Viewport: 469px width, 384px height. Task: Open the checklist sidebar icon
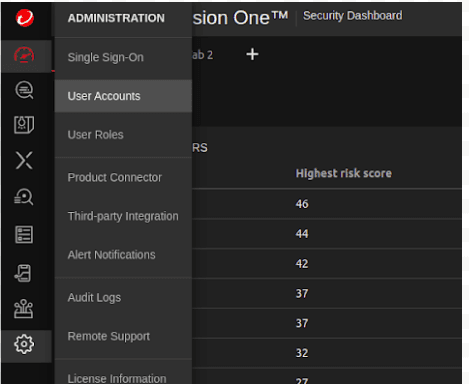(x=24, y=234)
